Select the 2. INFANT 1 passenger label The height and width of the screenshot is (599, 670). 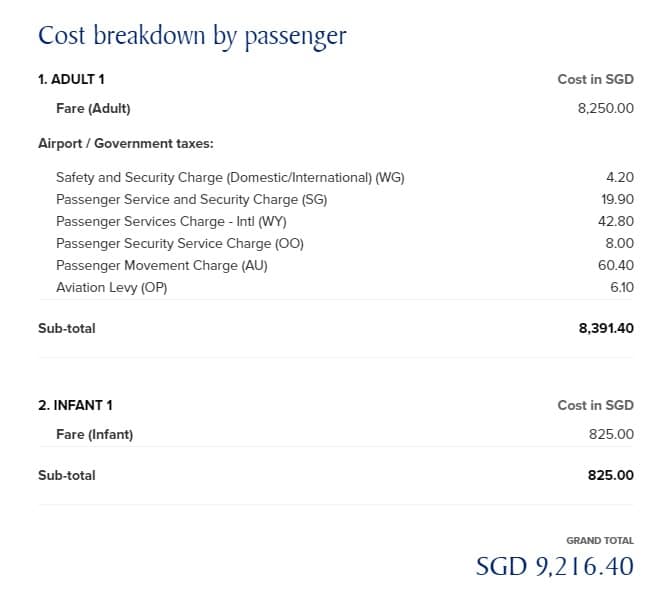pyautogui.click(x=75, y=405)
